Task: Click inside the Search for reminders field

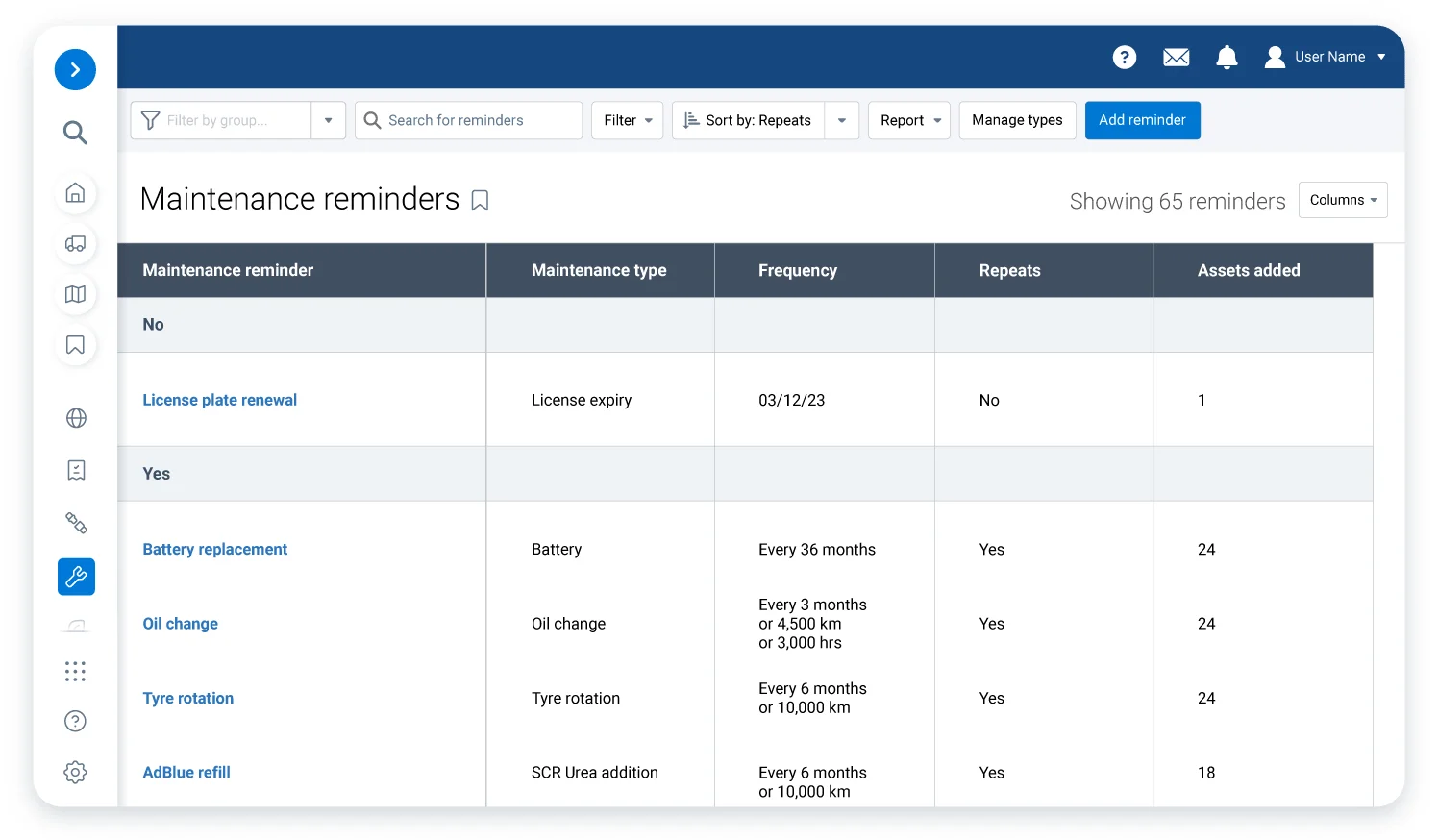Action: (x=468, y=120)
